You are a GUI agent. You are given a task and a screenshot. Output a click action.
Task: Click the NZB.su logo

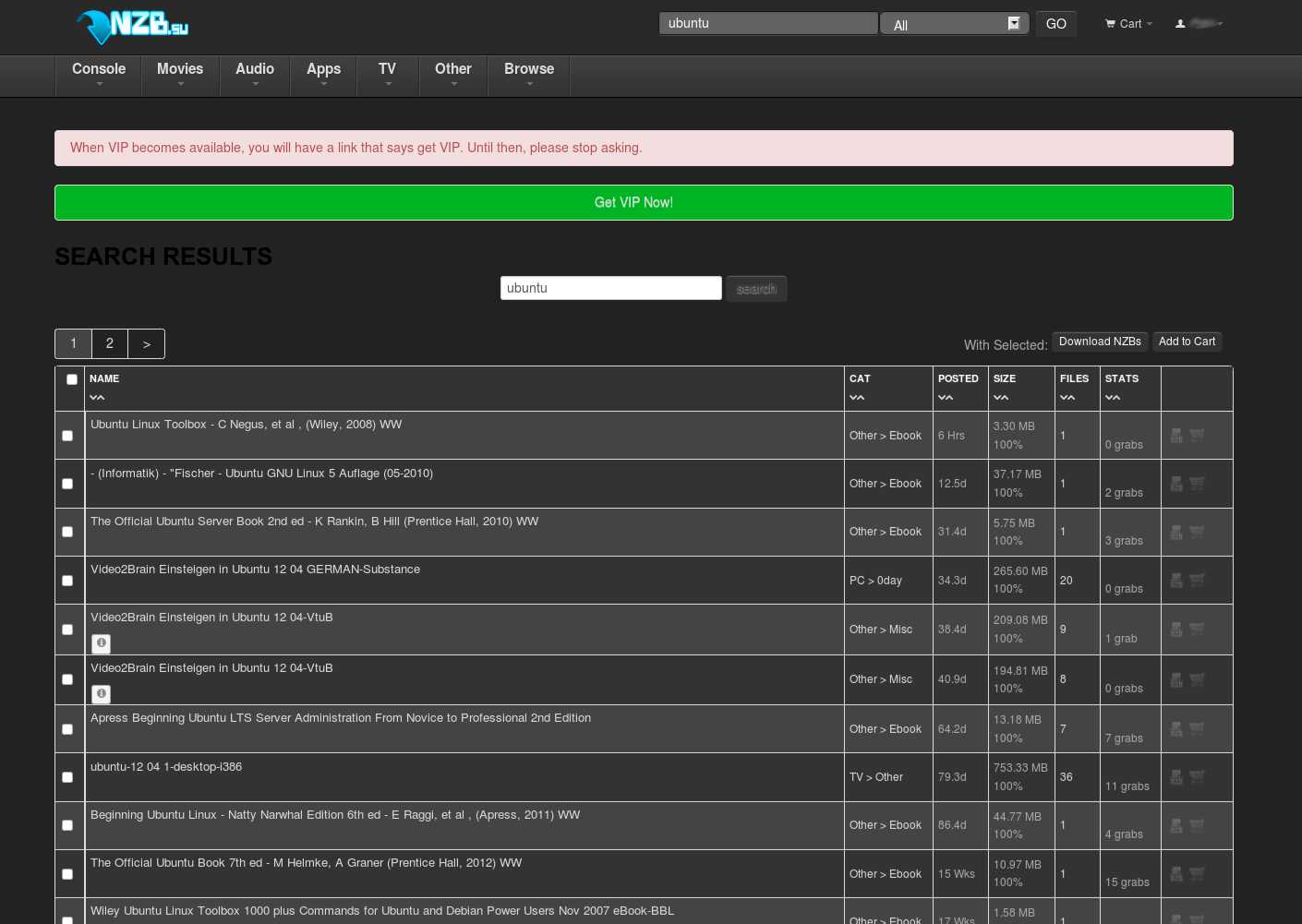(132, 26)
